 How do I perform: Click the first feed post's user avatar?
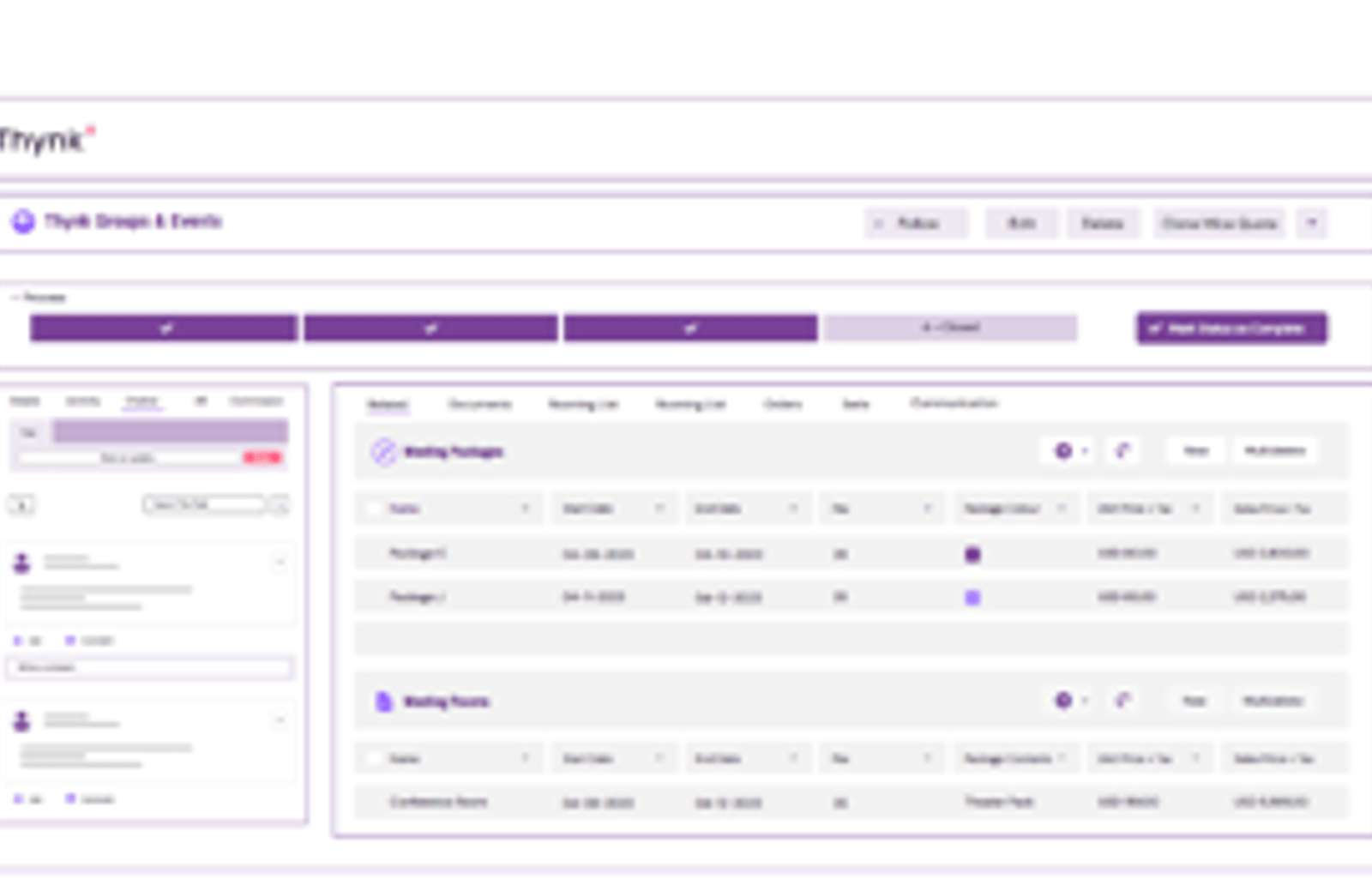[x=21, y=563]
